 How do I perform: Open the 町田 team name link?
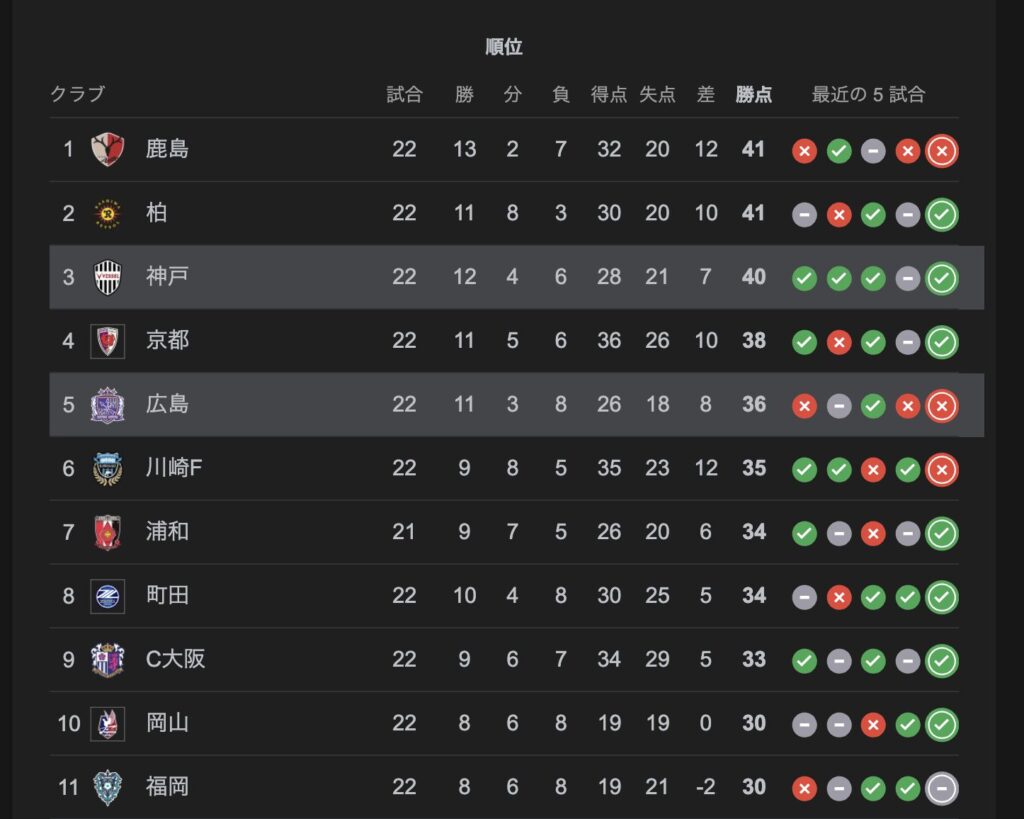coord(167,596)
